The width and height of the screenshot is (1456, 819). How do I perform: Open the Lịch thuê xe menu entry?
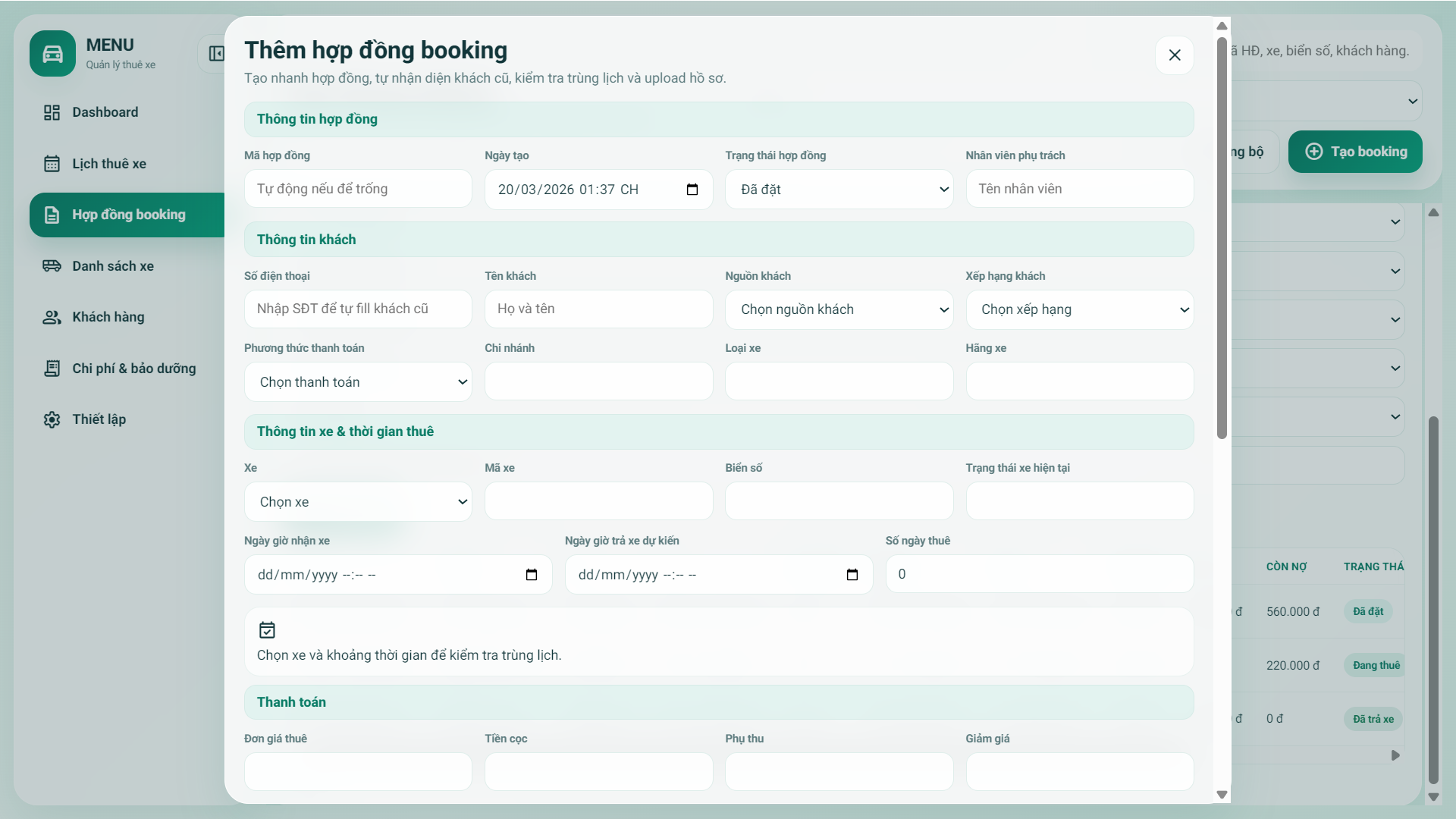click(109, 163)
